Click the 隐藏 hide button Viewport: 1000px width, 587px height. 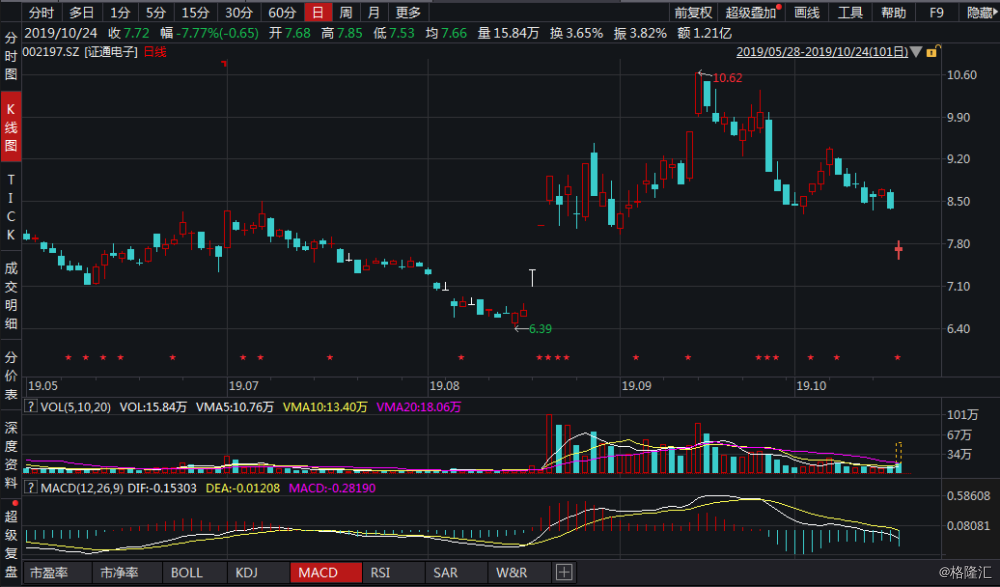[x=982, y=12]
